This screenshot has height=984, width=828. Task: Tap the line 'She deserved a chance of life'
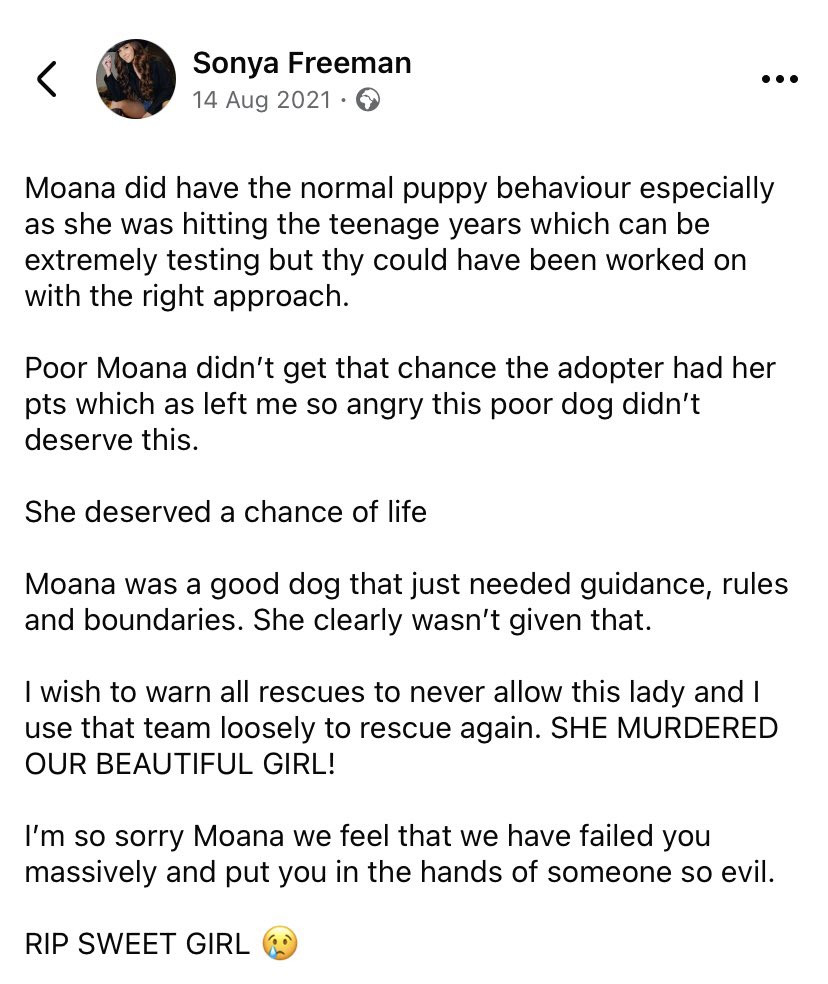point(225,512)
